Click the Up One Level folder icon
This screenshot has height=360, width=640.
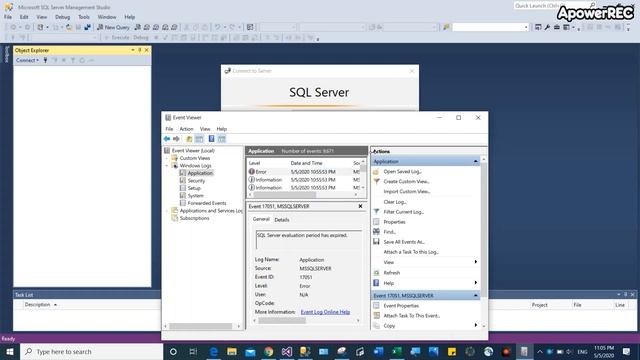click(189, 139)
